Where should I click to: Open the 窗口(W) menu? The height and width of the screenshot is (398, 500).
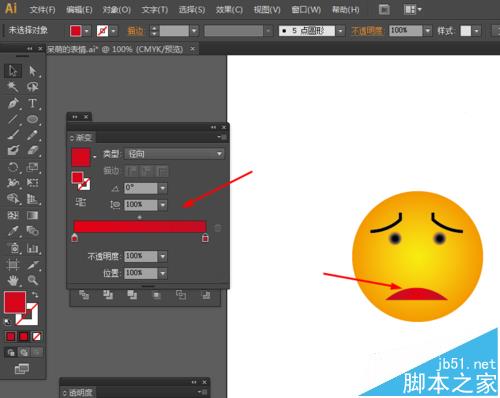point(306,10)
